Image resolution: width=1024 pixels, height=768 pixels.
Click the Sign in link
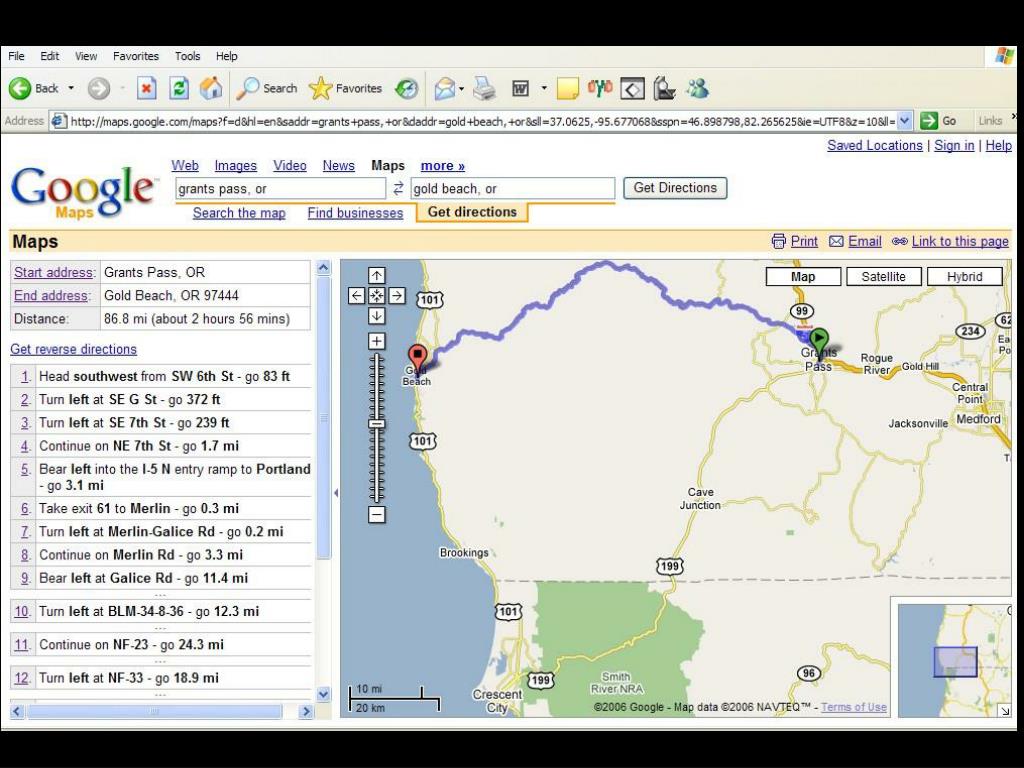(954, 146)
